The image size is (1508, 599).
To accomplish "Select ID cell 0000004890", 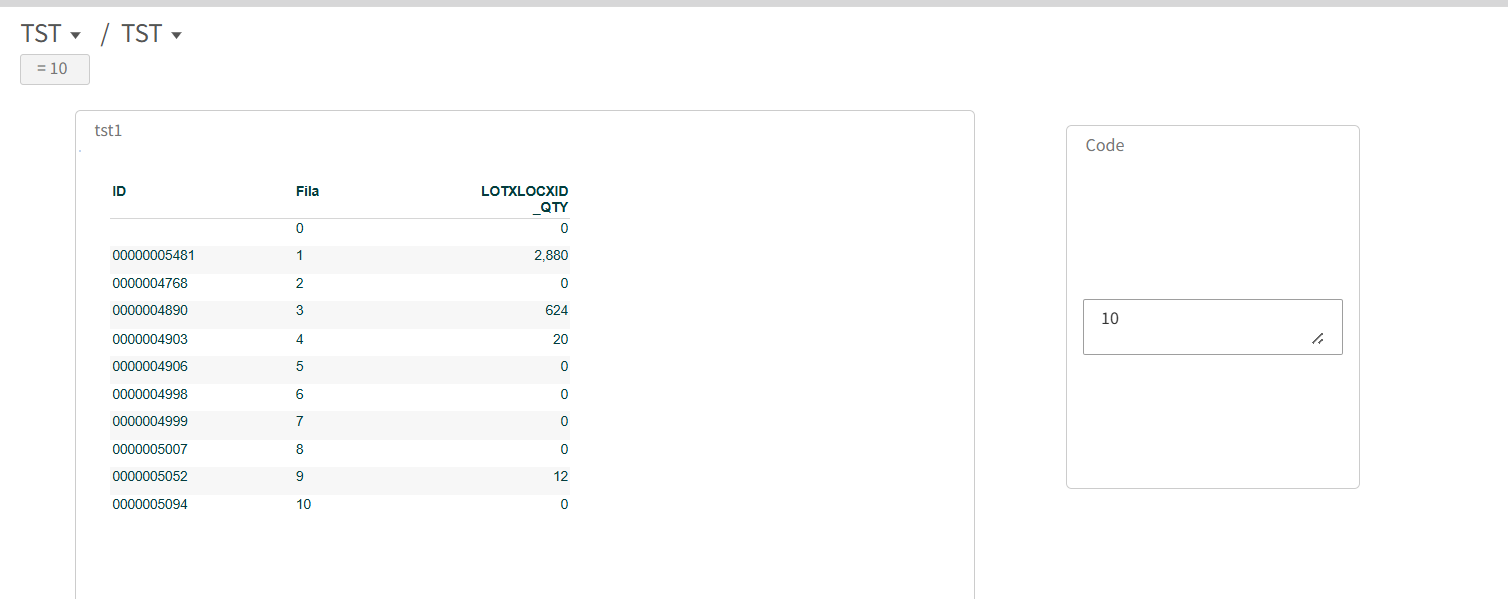I will tap(150, 311).
